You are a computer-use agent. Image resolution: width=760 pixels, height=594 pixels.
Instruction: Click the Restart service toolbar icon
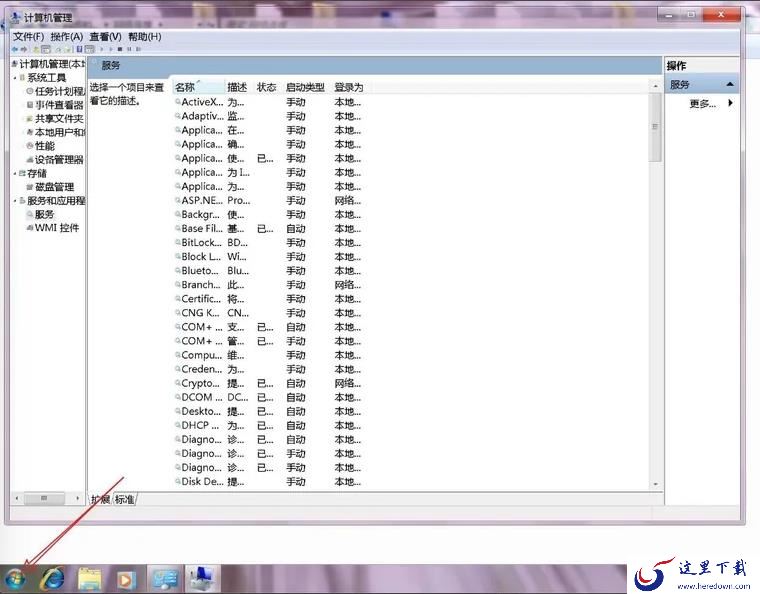[139, 49]
